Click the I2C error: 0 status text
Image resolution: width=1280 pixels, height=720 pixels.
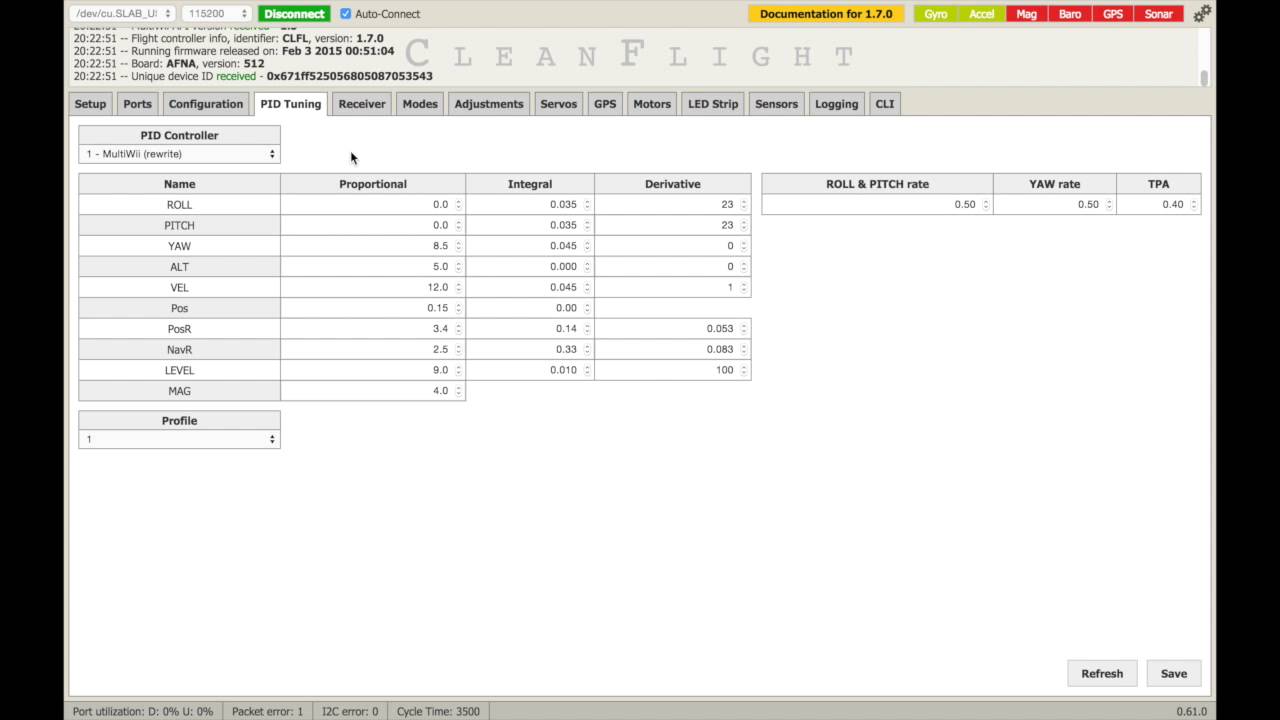[350, 712]
